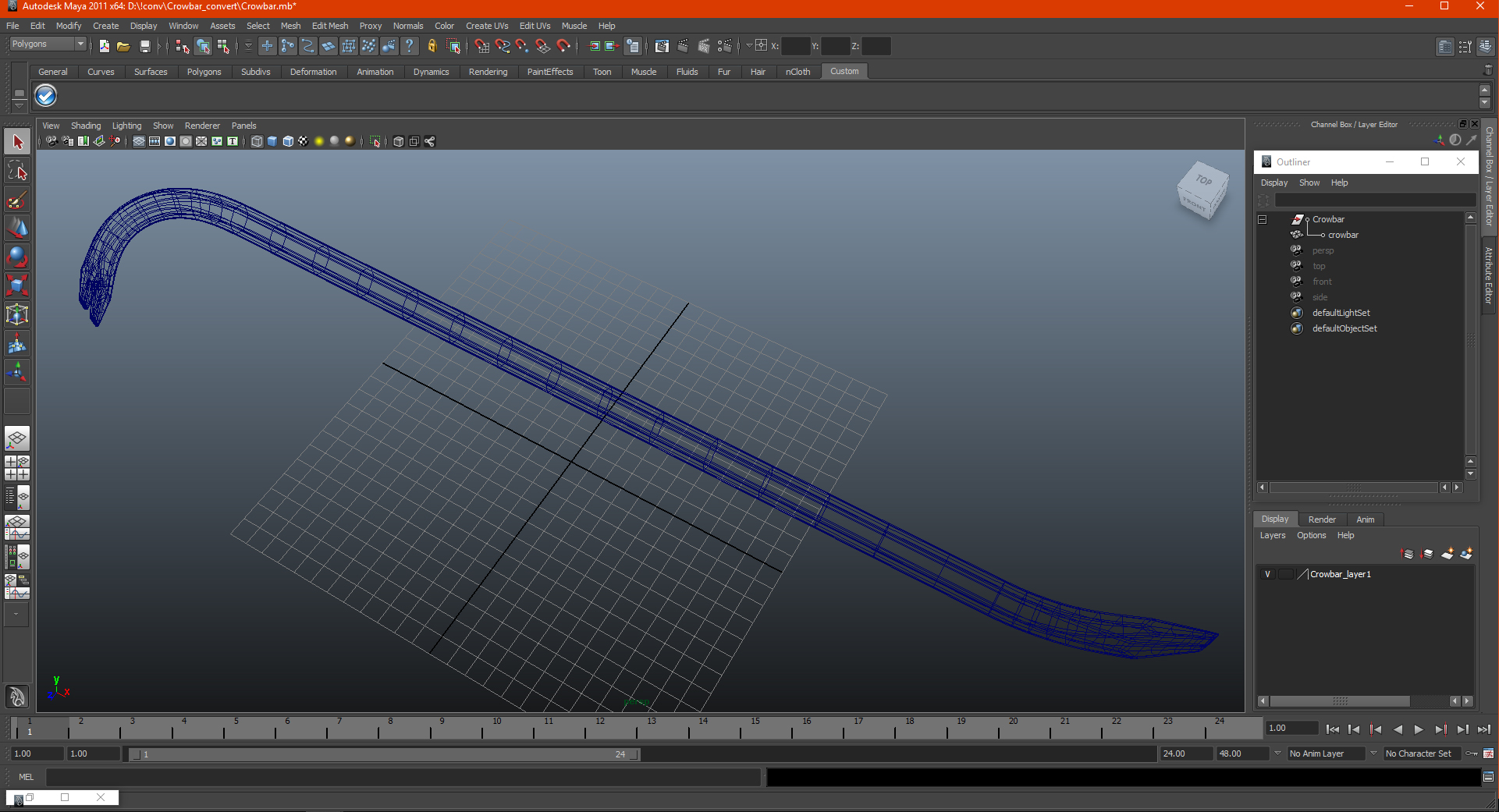
Task: Select single perspective view layout
Action: pos(17,438)
